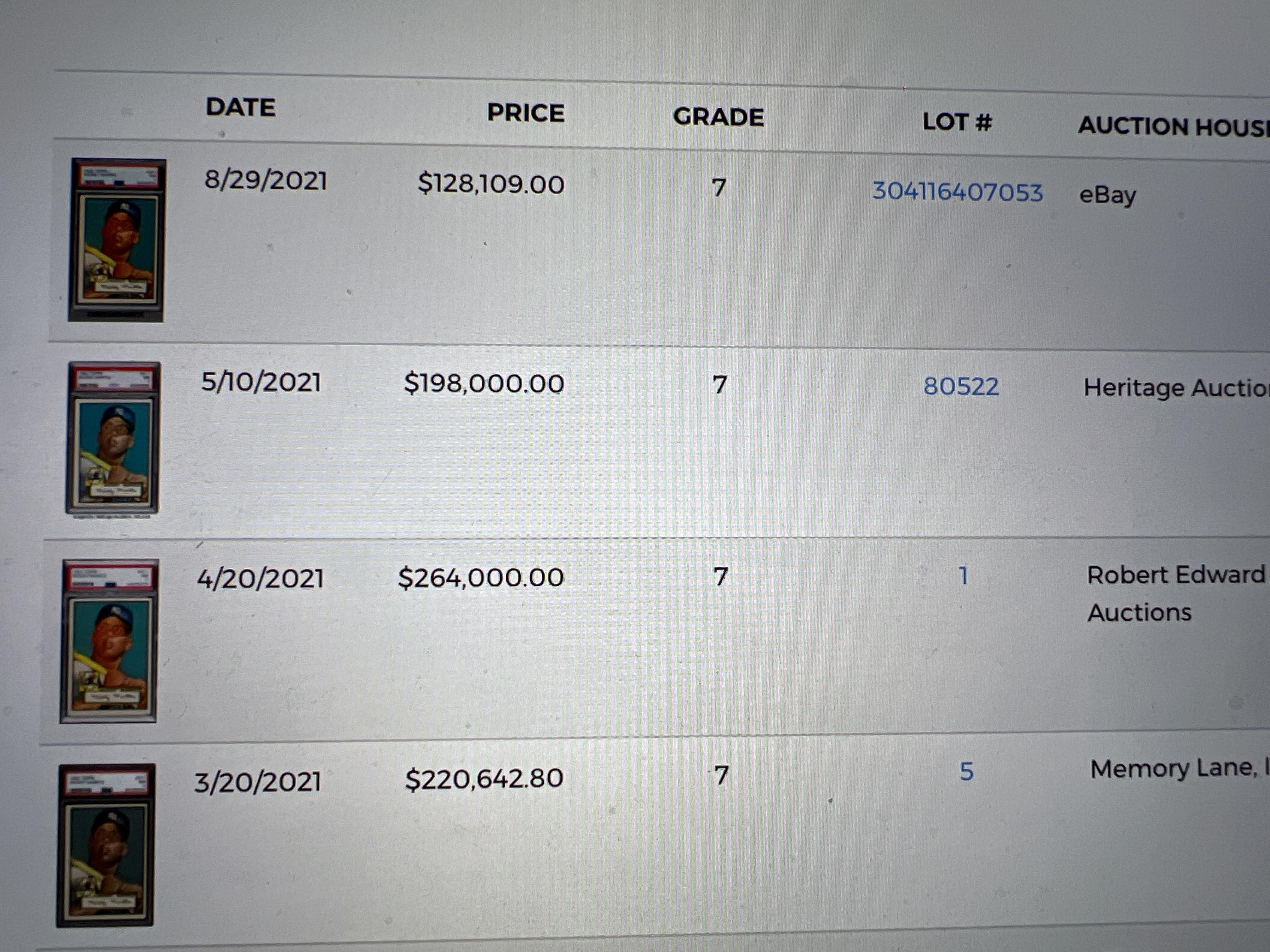This screenshot has height=952, width=1270.
Task: Click the 4/20/2021 Robert Edward card thumbnail
Action: [x=109, y=641]
